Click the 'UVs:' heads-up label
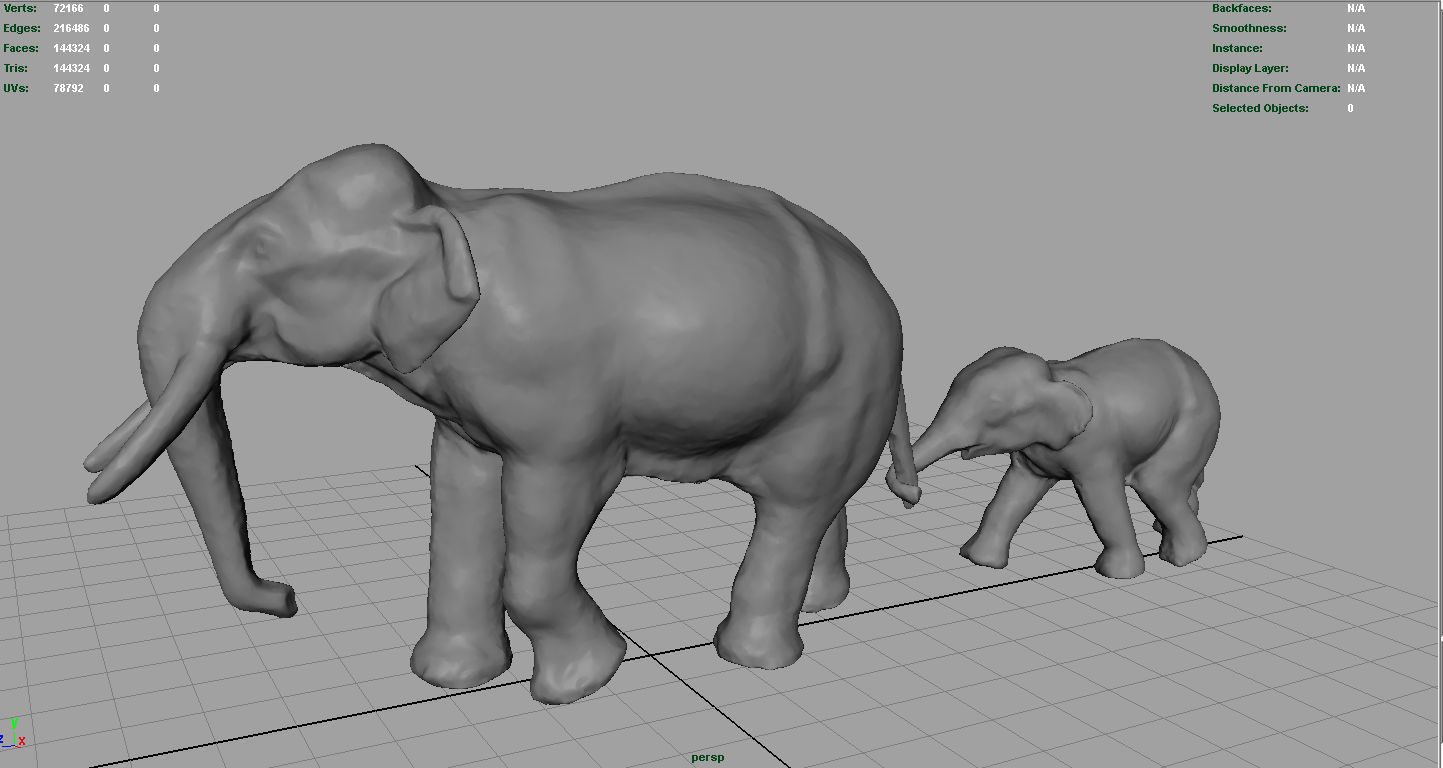This screenshot has height=768, width=1443. click(x=16, y=88)
